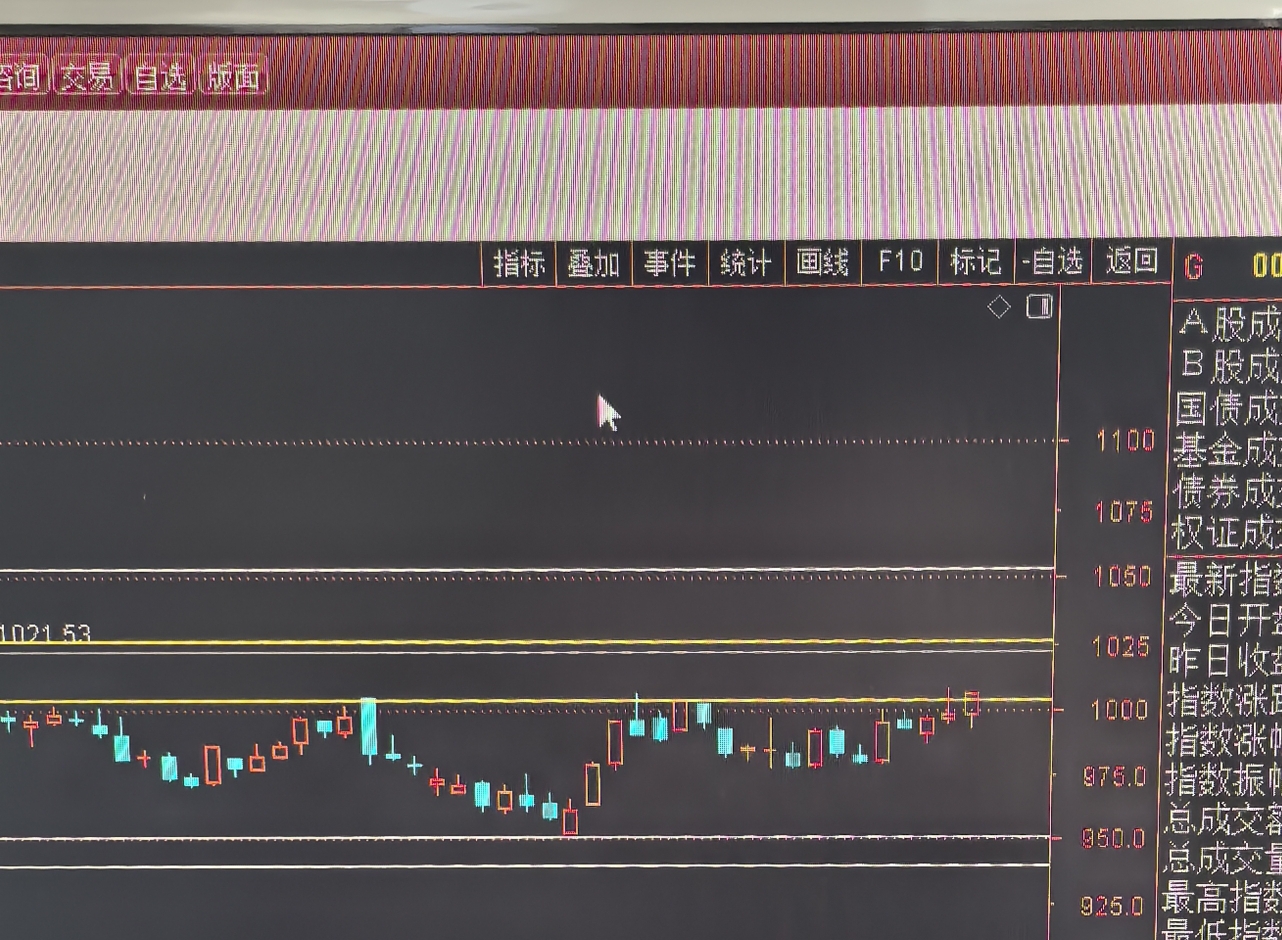1282x940 pixels.
Task: Select the 权证成 row in info panel
Action: pos(1226,533)
